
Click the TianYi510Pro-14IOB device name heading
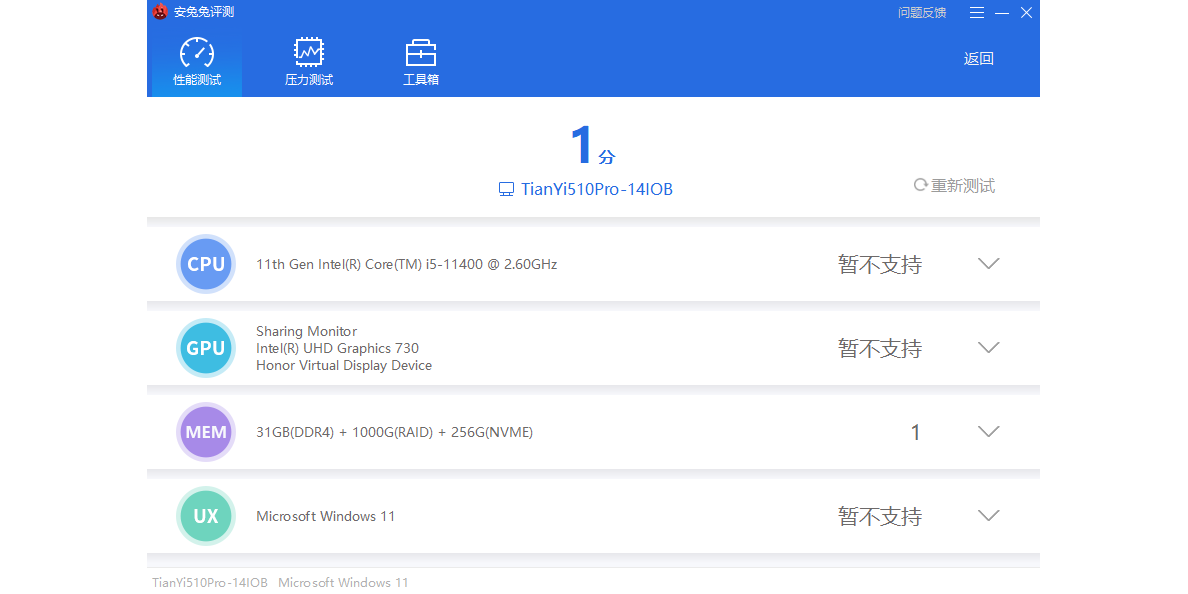coord(597,189)
